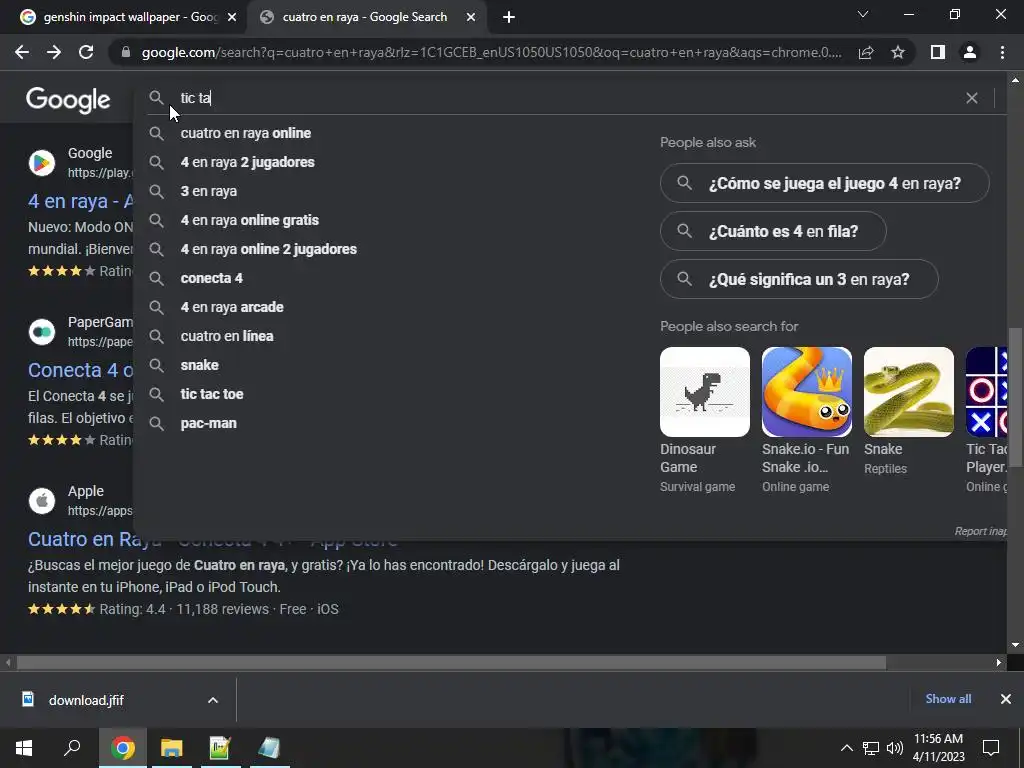Image resolution: width=1024 pixels, height=768 pixels.
Task: Click the green notepad taskbar app
Action: 220,748
